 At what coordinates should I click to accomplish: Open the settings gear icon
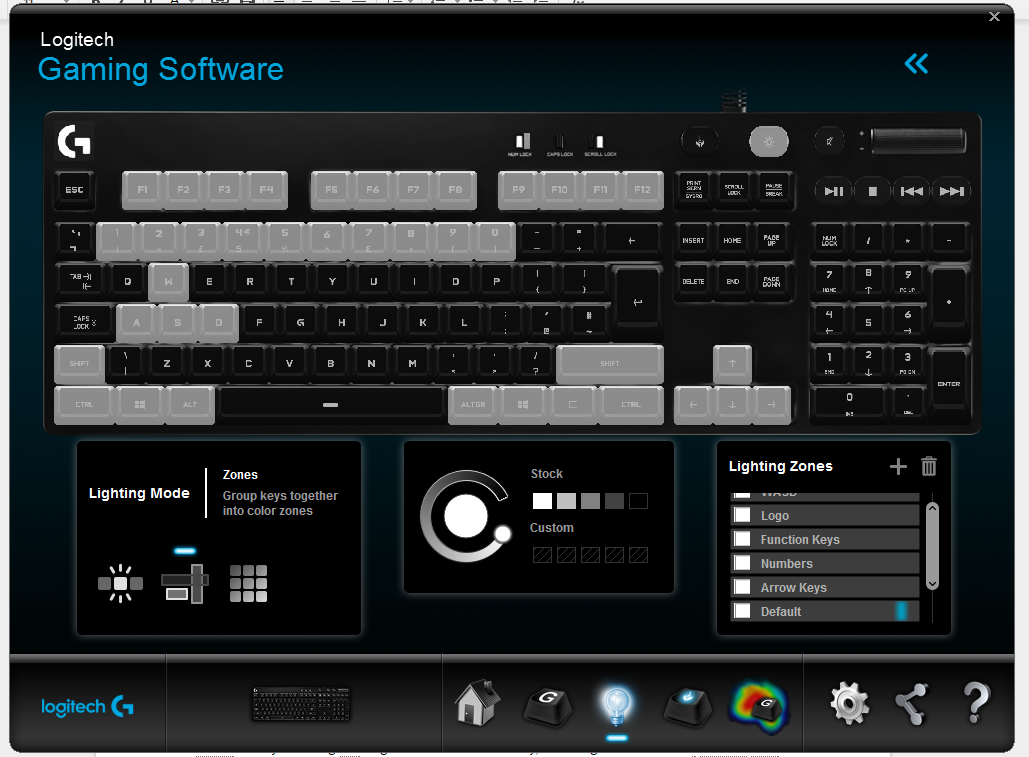click(849, 704)
